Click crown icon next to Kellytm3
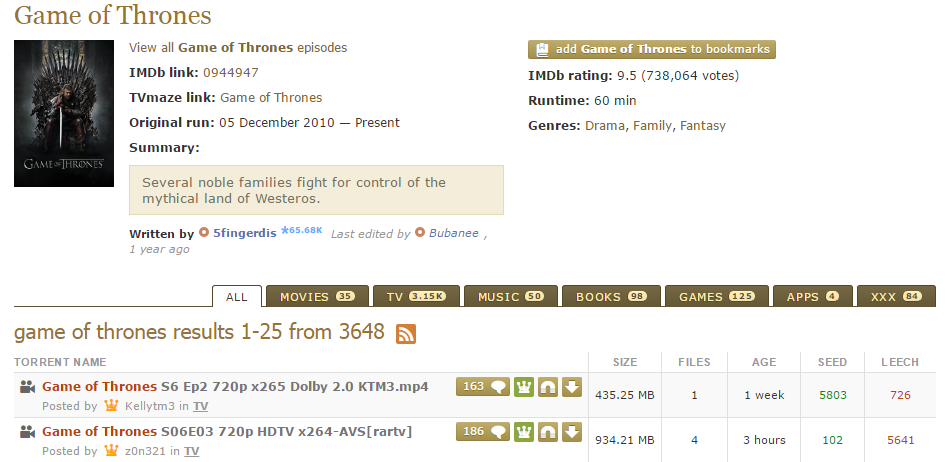Image resolution: width=946 pixels, height=462 pixels. (111, 405)
